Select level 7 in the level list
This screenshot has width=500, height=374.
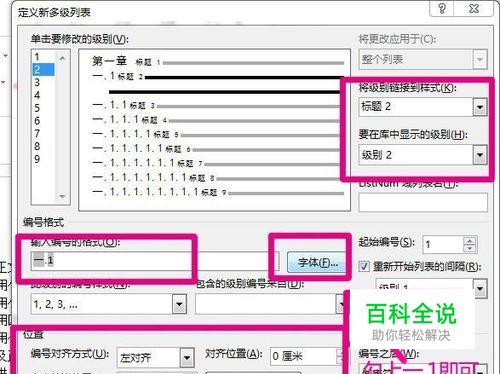(37, 134)
